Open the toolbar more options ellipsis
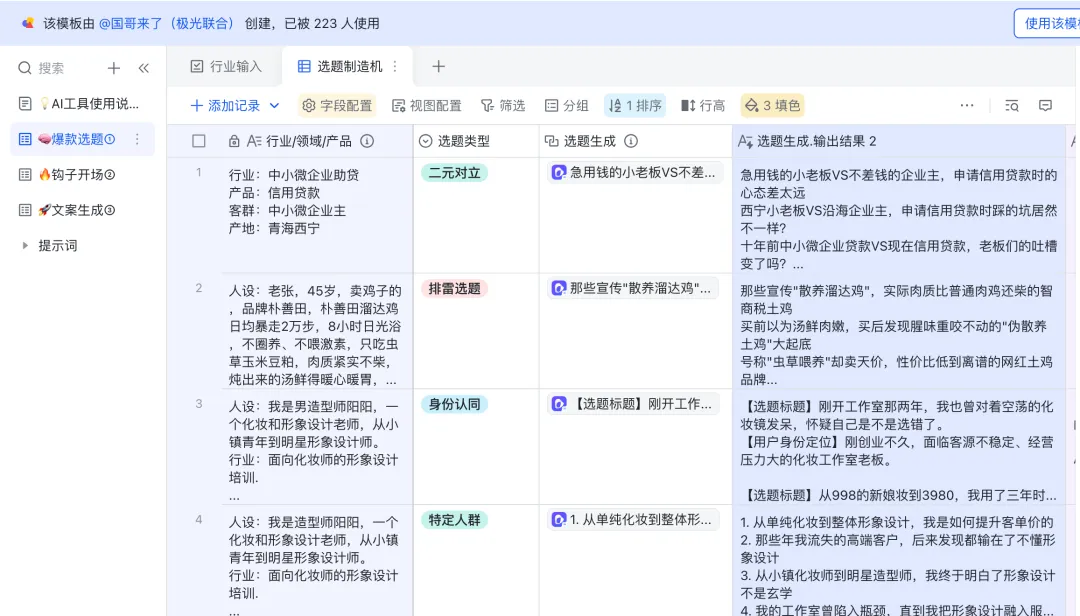The image size is (1080, 616). click(x=967, y=105)
